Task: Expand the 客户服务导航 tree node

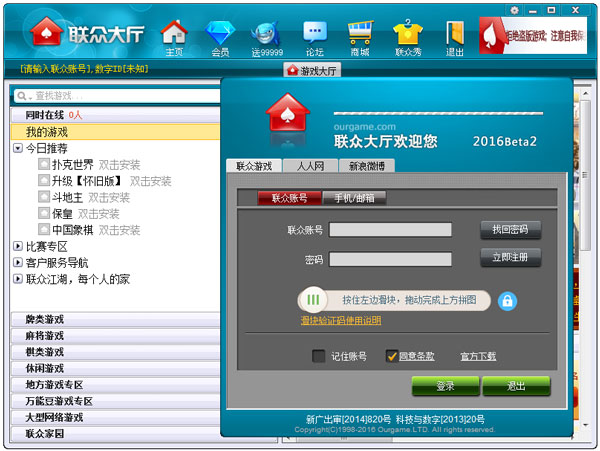Action: pyautogui.click(x=18, y=262)
